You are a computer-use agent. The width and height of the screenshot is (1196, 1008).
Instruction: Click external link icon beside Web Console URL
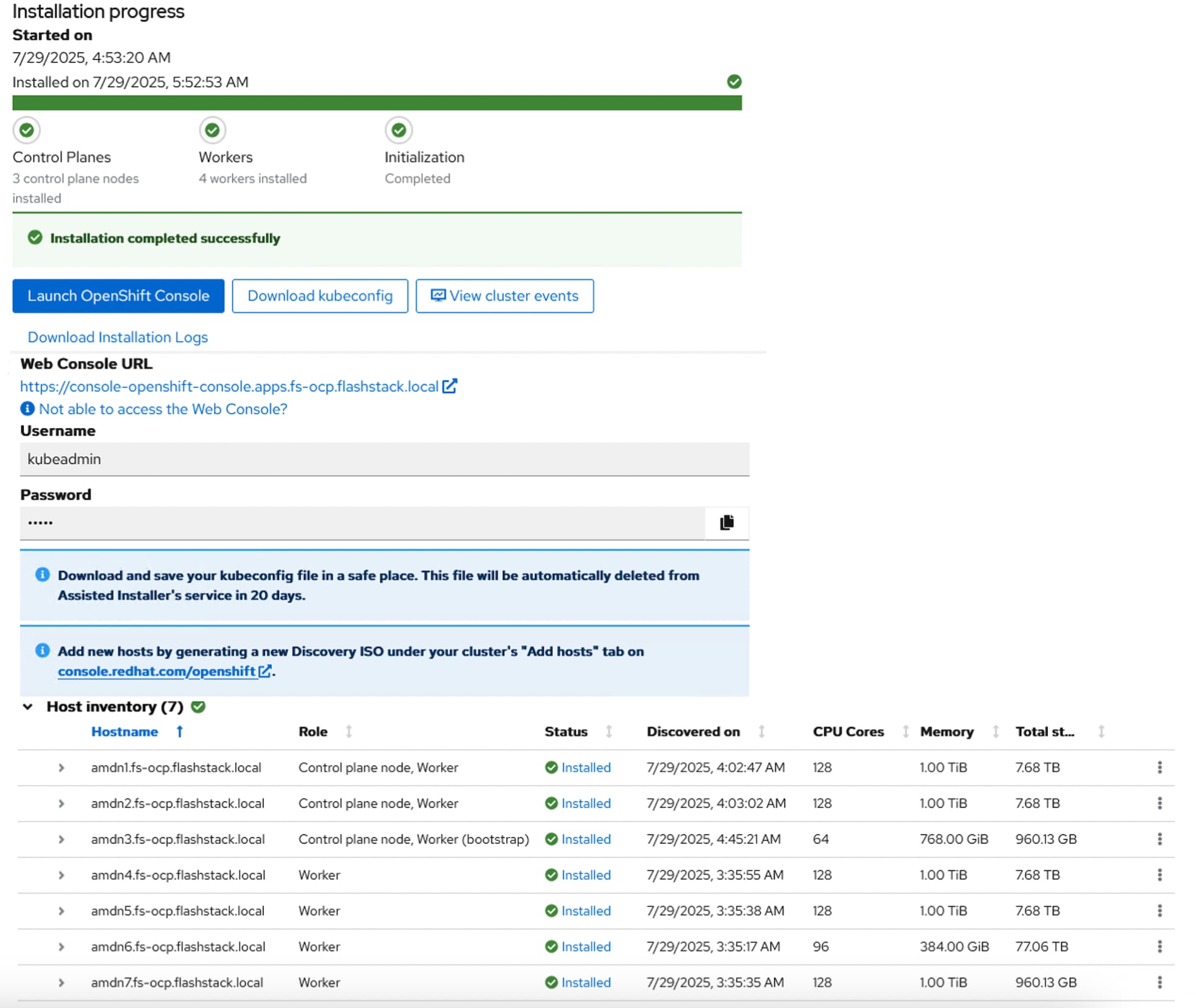(449, 386)
